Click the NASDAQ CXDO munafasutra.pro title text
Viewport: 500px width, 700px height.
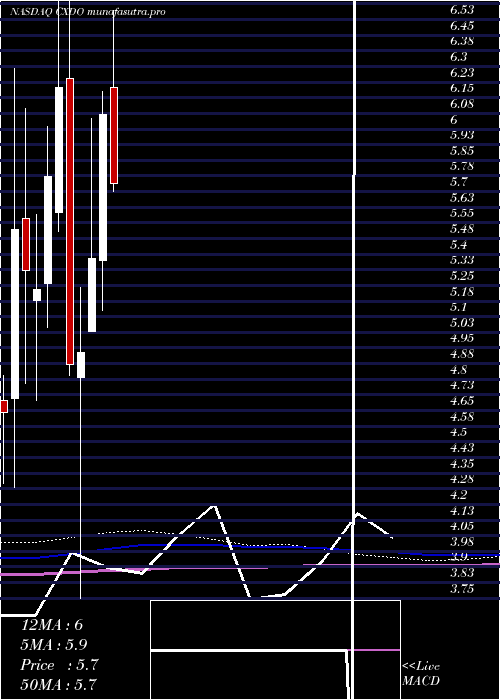pyautogui.click(x=88, y=12)
